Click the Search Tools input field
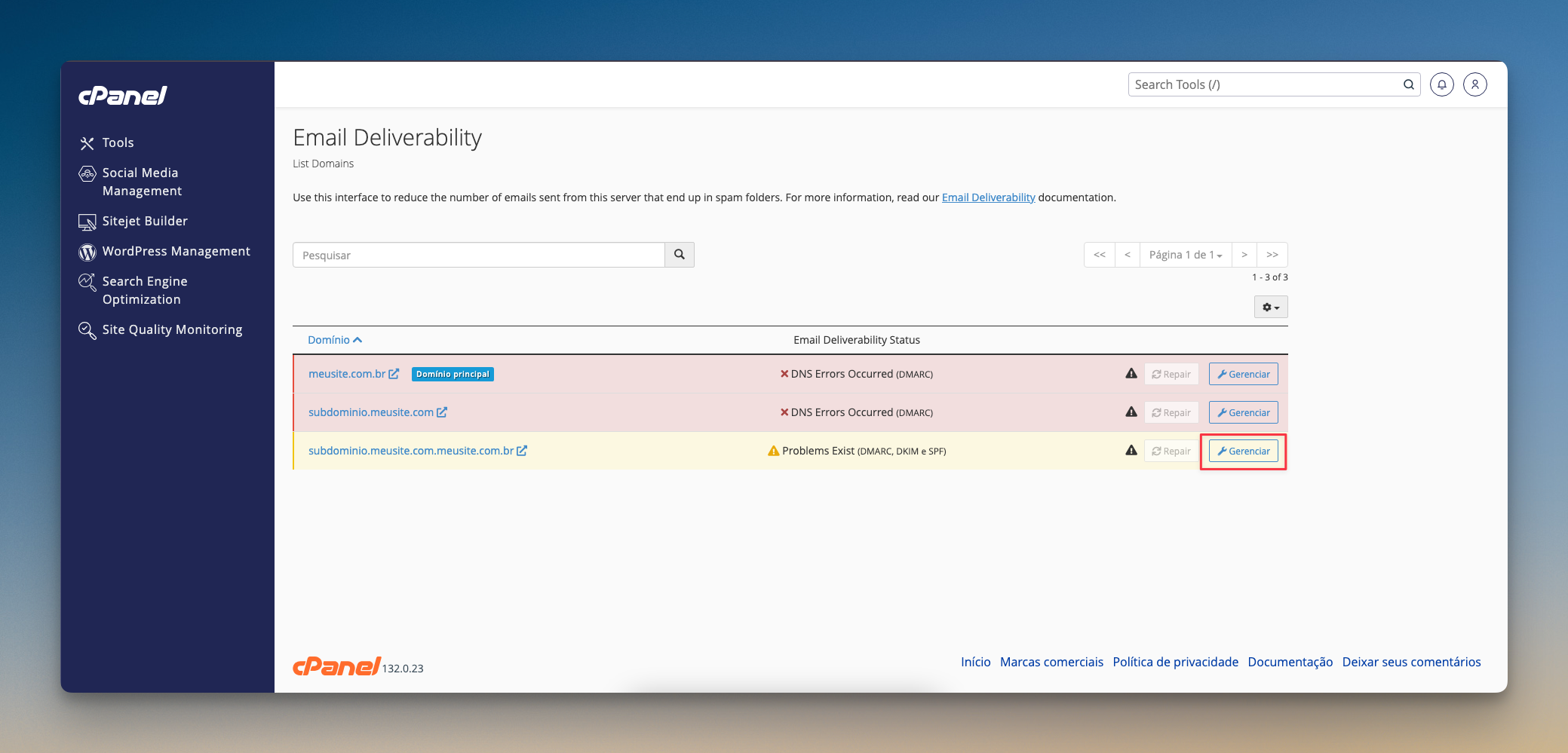Image resolution: width=1568 pixels, height=753 pixels. (x=1264, y=84)
